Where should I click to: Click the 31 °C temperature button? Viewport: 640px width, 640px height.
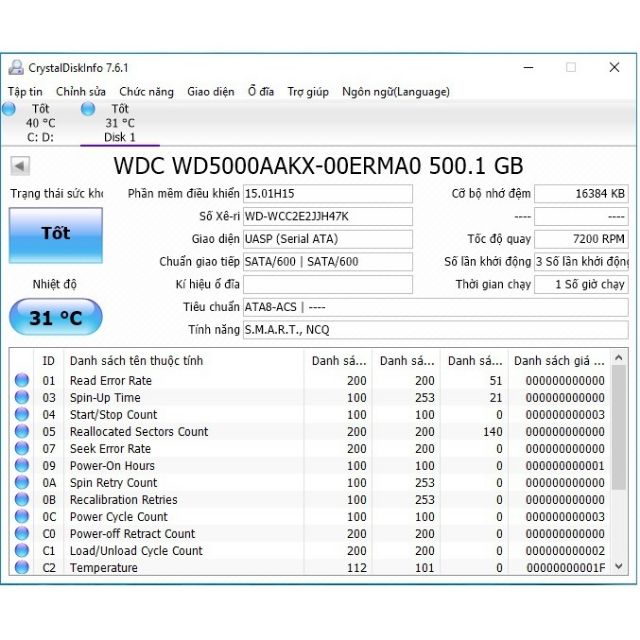[x=56, y=317]
